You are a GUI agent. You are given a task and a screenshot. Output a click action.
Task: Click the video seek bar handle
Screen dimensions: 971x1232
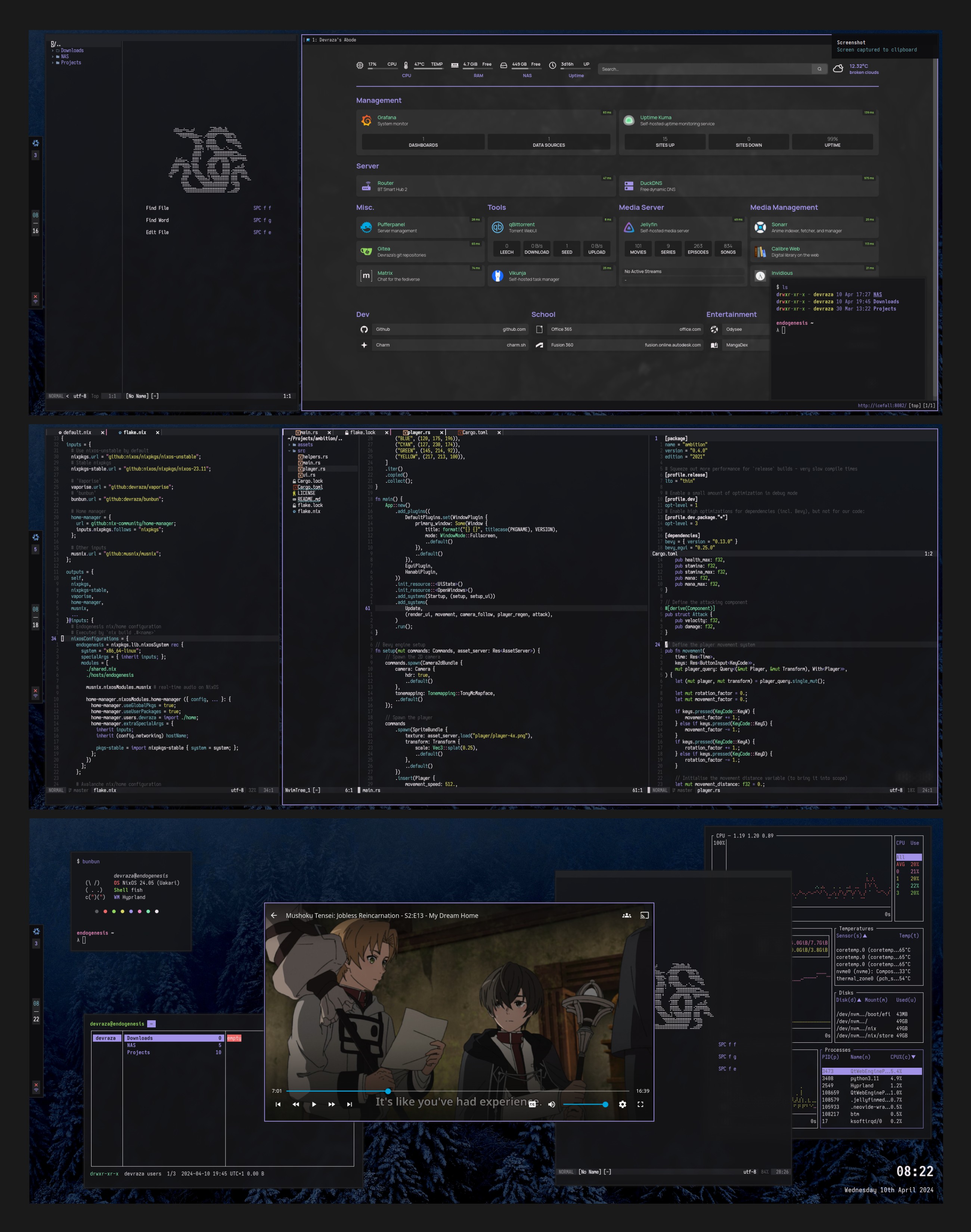tap(388, 1091)
